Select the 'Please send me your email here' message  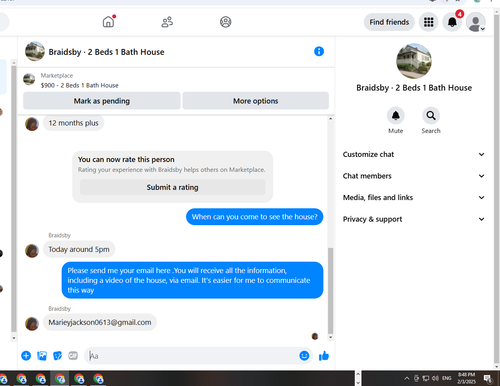[192, 280]
